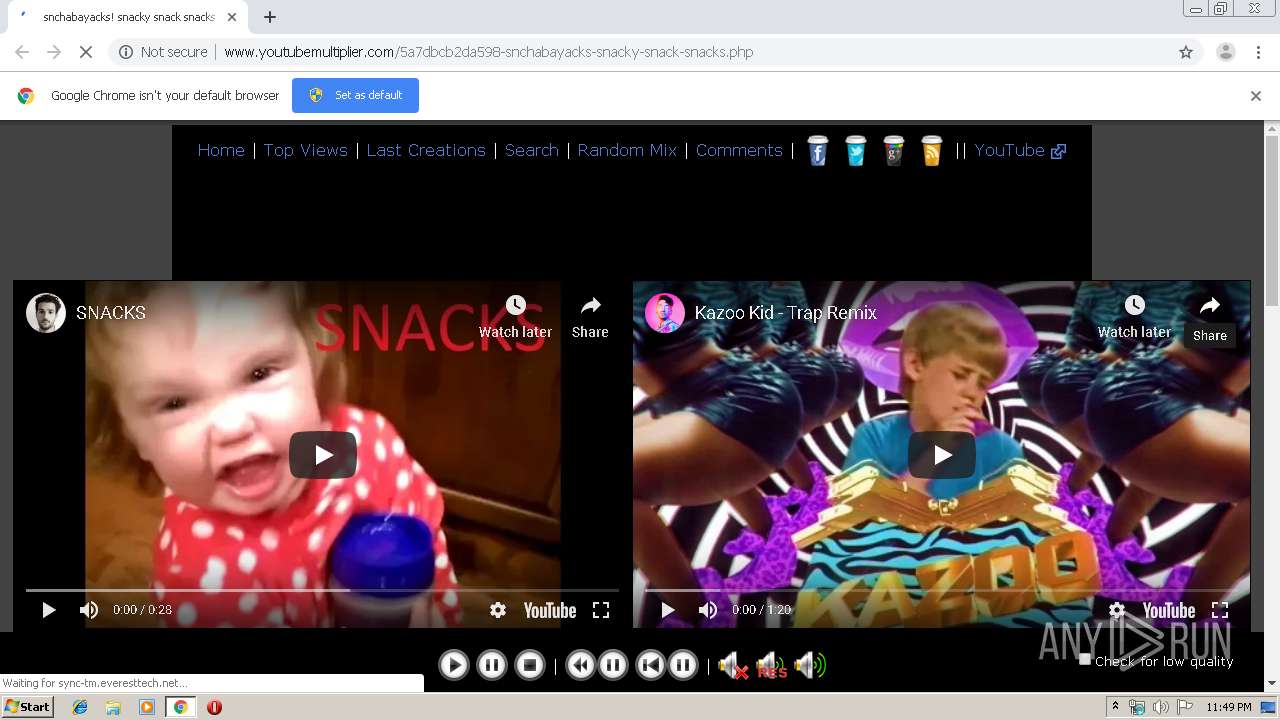Click the double-arrow rewind button
1280x720 pixels.
tap(580, 665)
